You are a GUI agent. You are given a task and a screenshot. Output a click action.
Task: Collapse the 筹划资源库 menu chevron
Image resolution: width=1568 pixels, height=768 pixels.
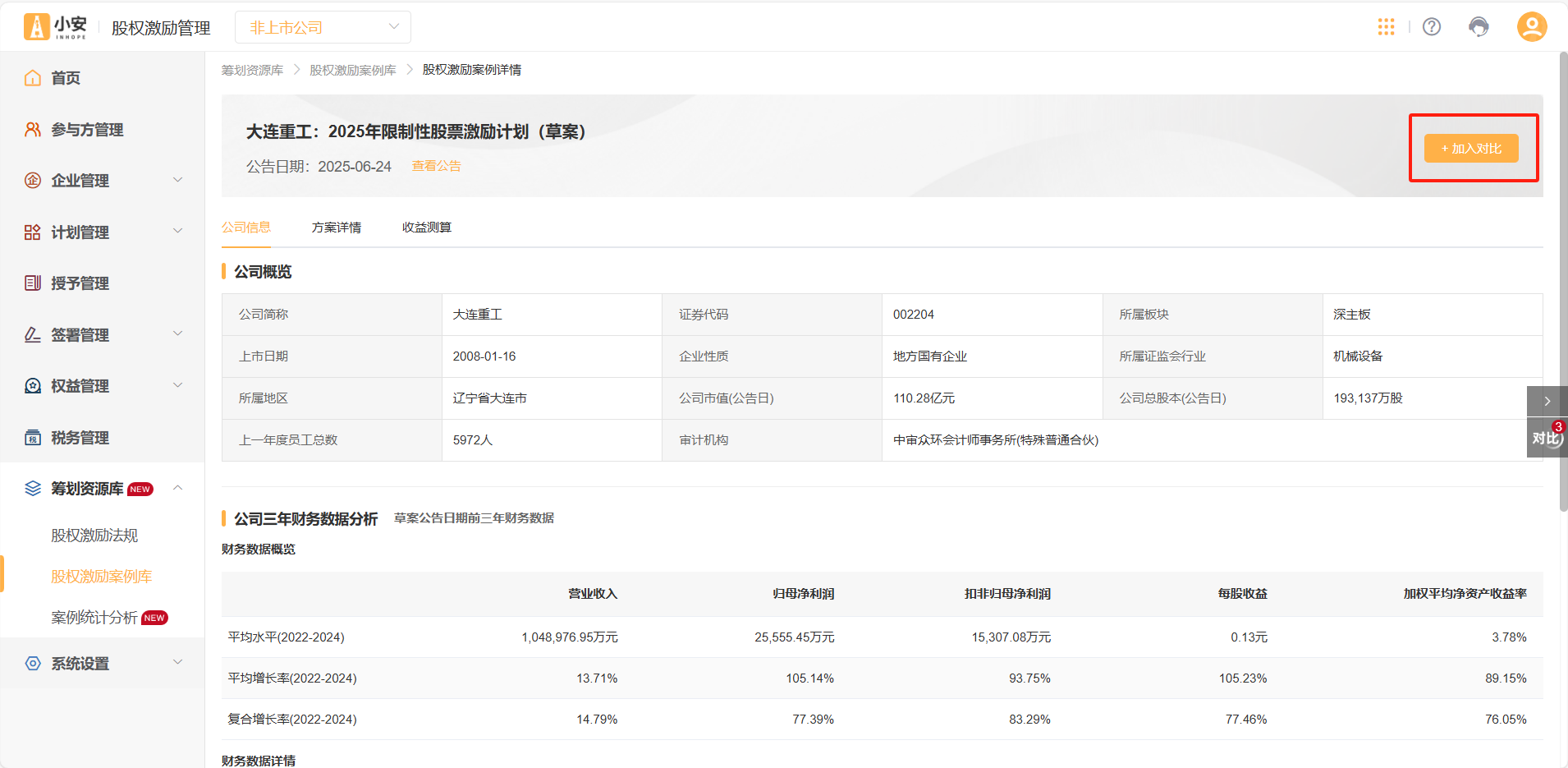177,488
